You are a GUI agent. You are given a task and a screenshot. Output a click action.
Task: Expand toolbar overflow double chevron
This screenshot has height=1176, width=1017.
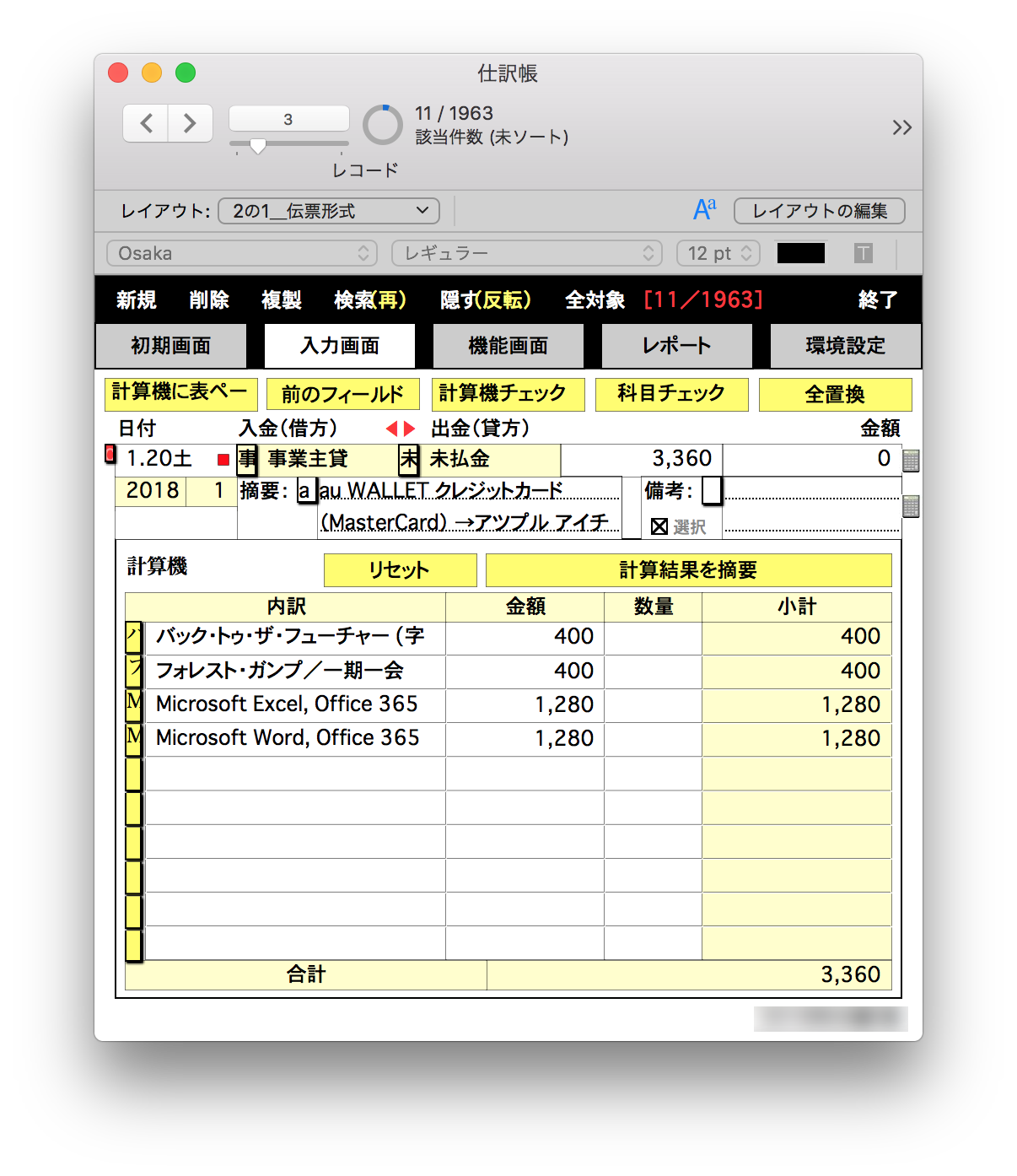(x=901, y=127)
